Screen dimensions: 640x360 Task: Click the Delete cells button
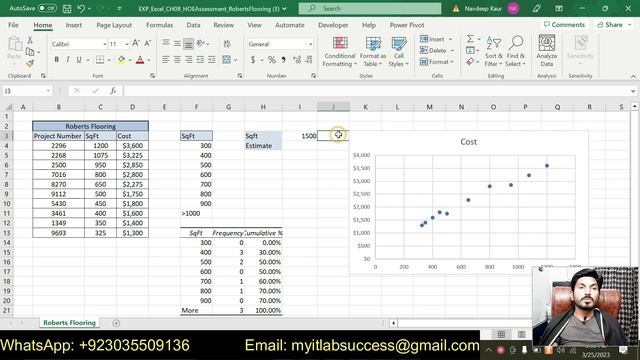[433, 51]
